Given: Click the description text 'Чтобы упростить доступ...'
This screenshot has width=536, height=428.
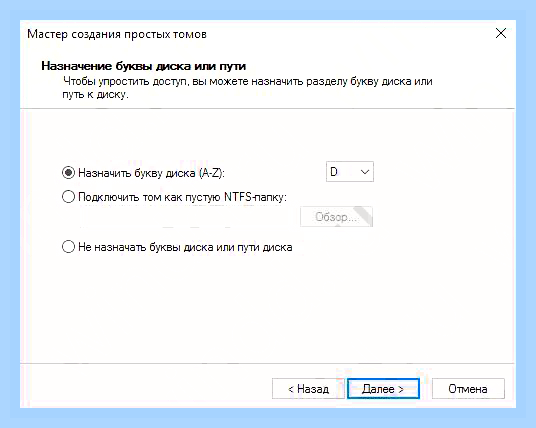Looking at the screenshot, I should click(247, 88).
